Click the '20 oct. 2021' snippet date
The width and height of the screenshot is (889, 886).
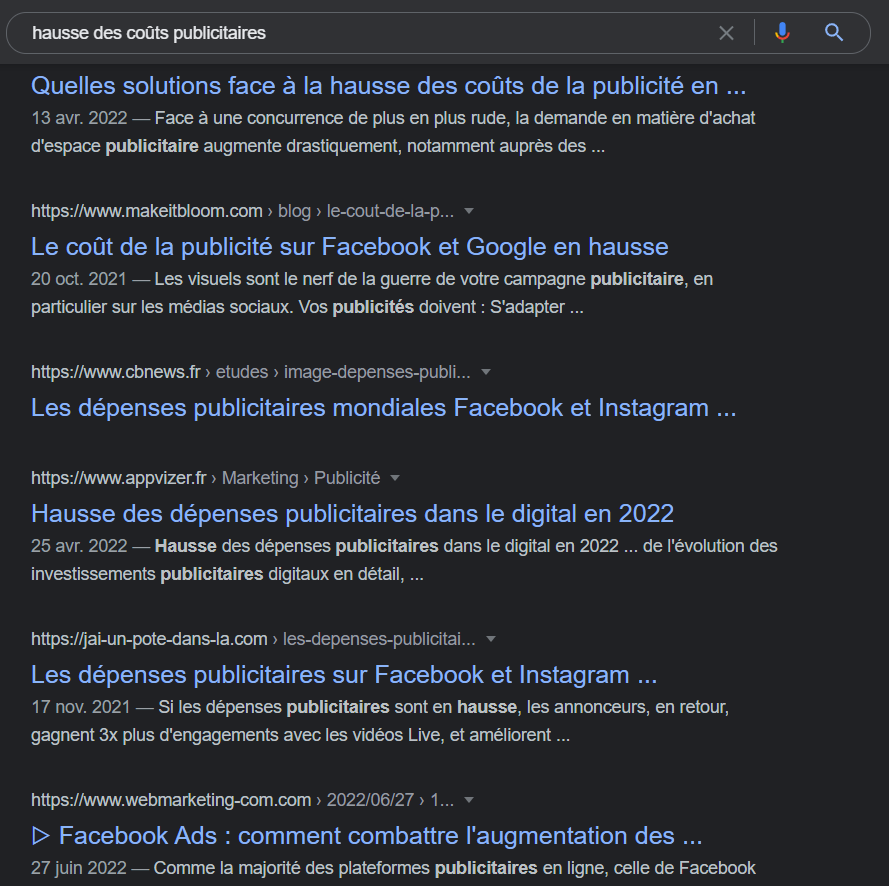[x=79, y=279]
